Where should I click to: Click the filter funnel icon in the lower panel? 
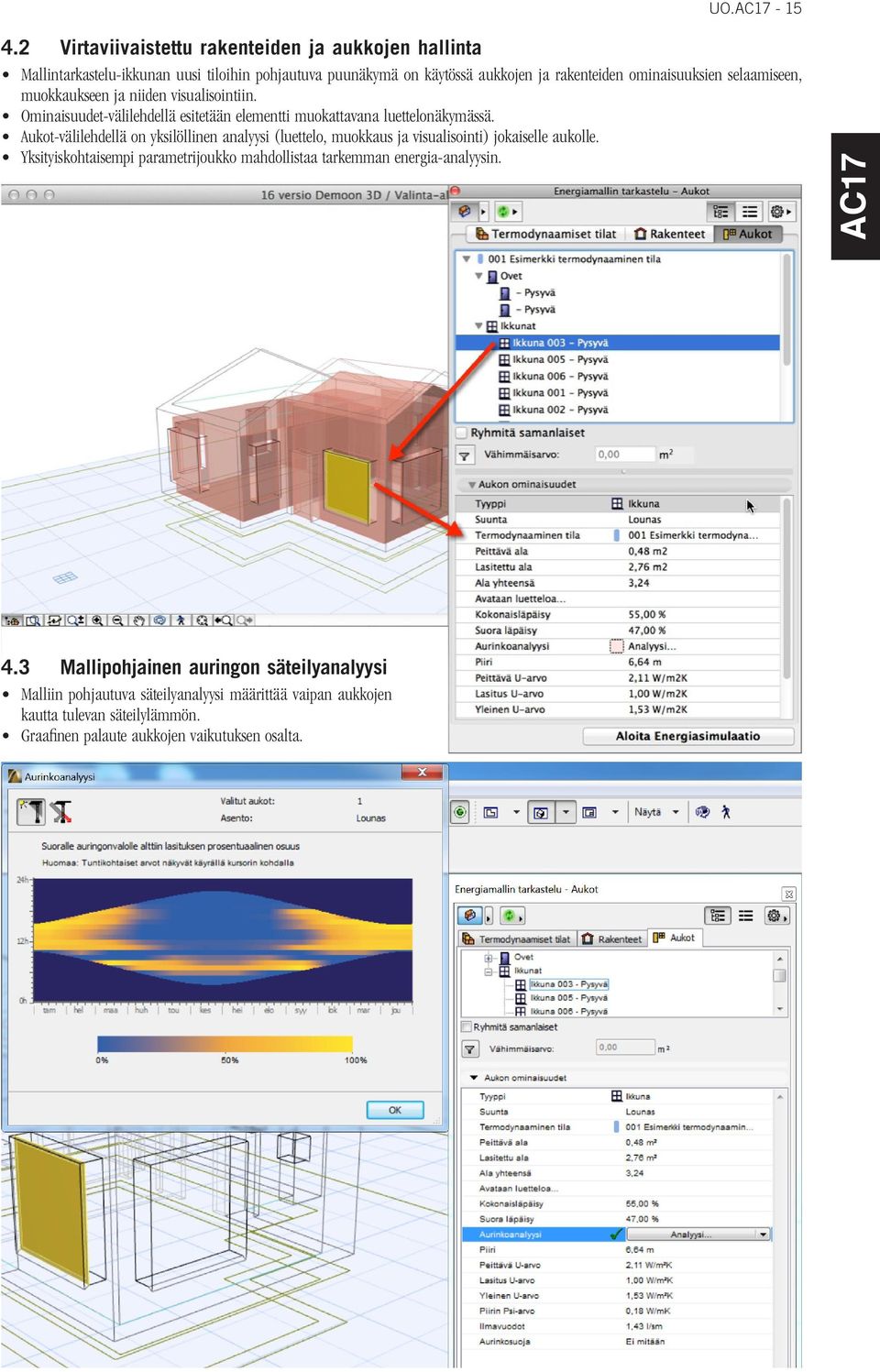[469, 1049]
